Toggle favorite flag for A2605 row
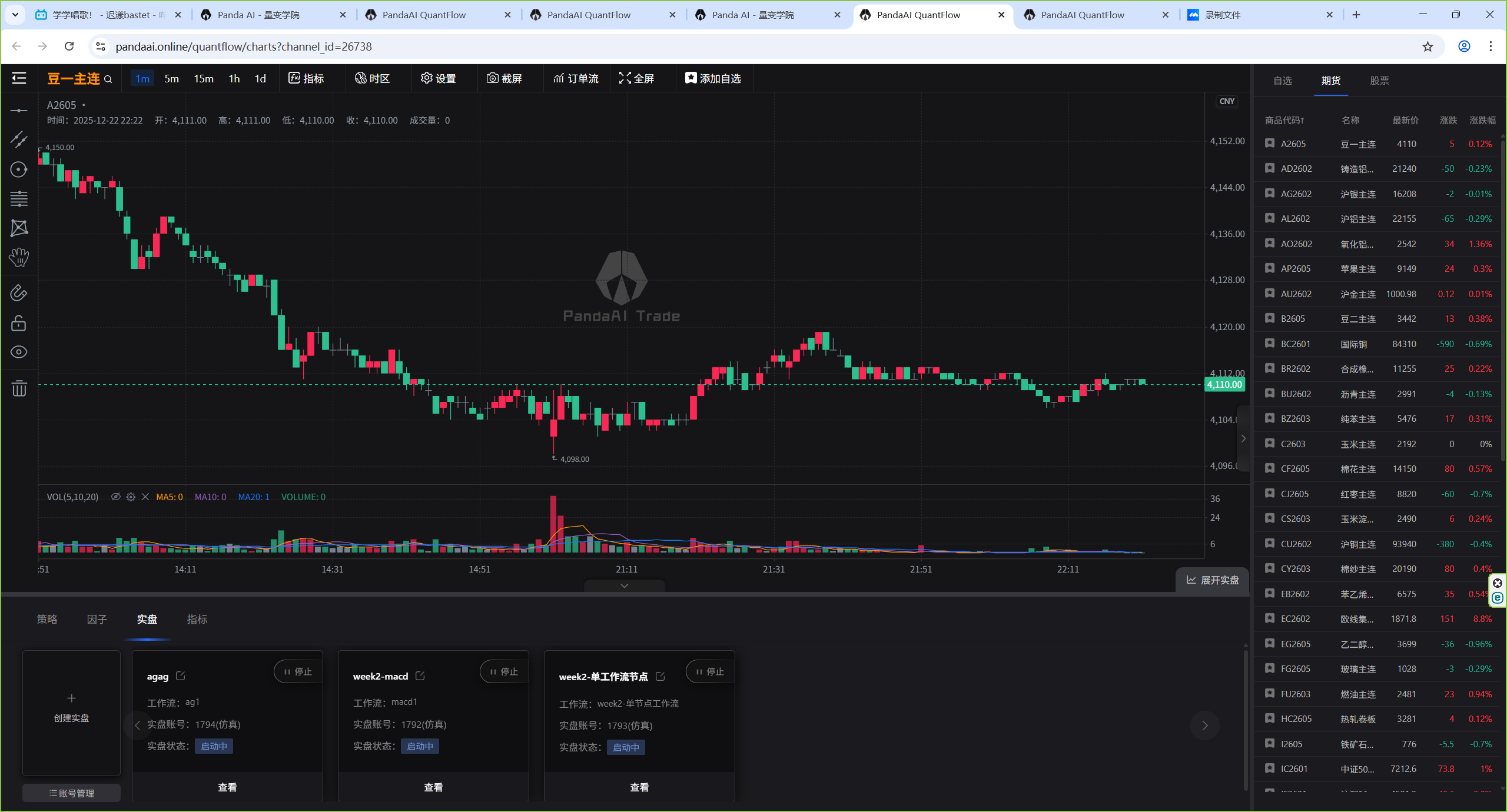 pyautogui.click(x=1270, y=143)
